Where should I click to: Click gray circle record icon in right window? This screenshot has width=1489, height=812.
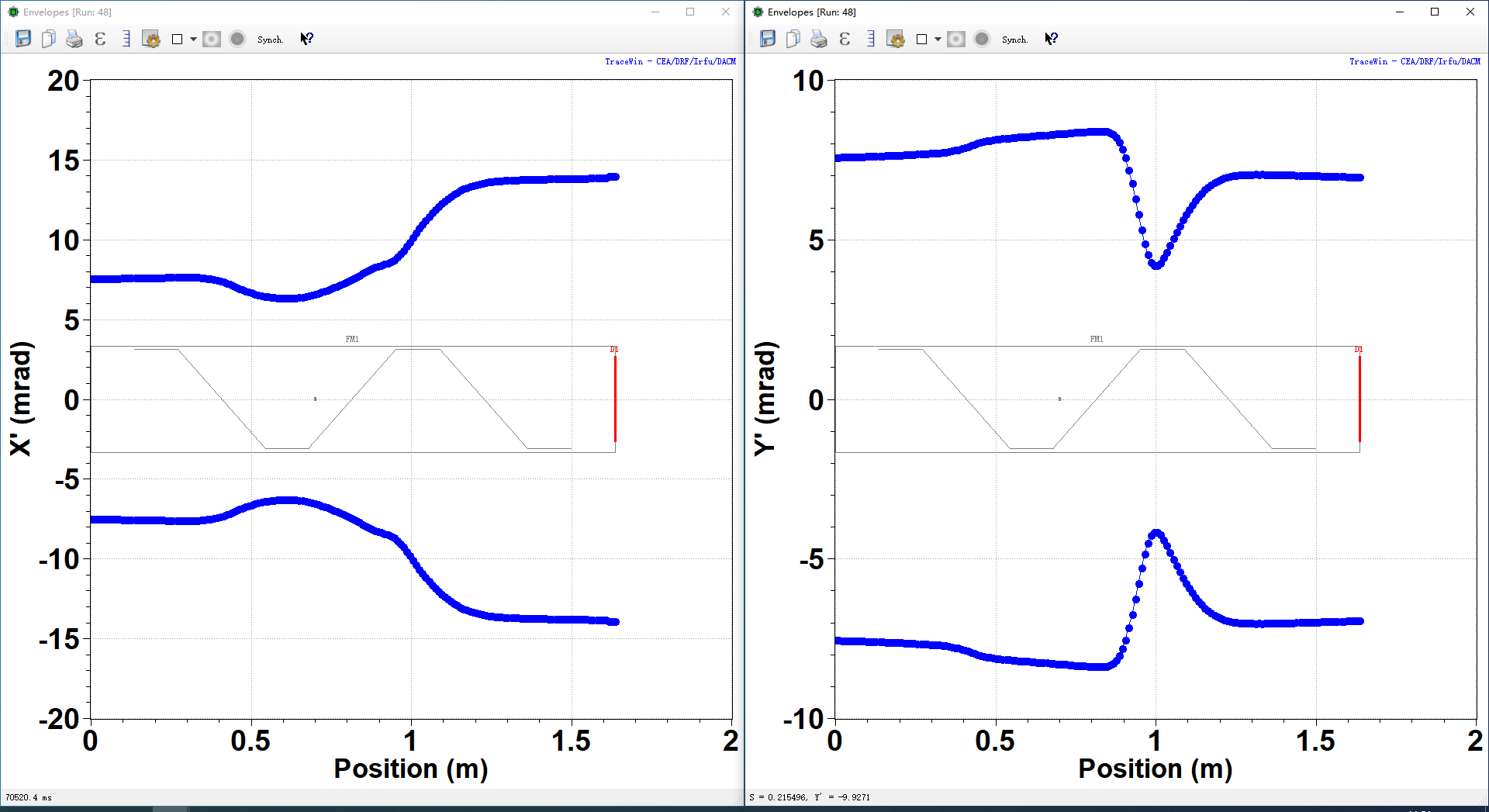point(982,39)
